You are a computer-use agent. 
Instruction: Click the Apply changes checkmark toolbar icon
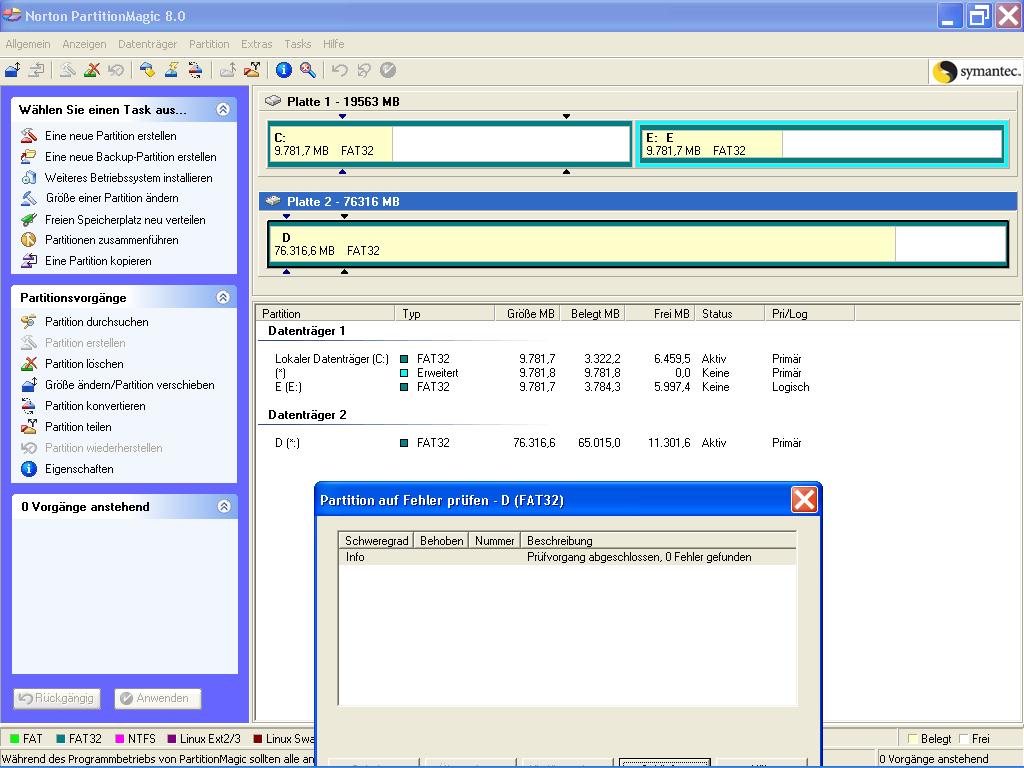click(x=388, y=70)
